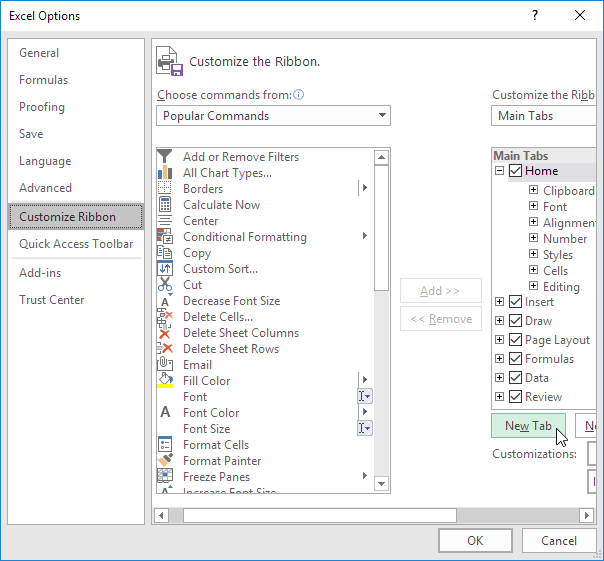The image size is (604, 561).
Task: Disable the Formulas tab checkbox
Action: [516, 359]
